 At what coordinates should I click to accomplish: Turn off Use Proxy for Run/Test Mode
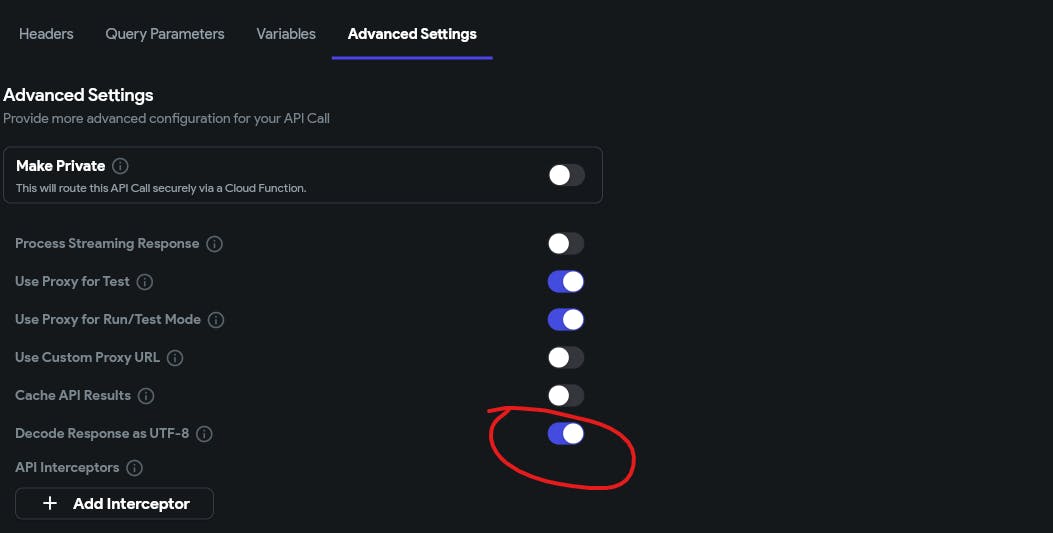coord(565,320)
